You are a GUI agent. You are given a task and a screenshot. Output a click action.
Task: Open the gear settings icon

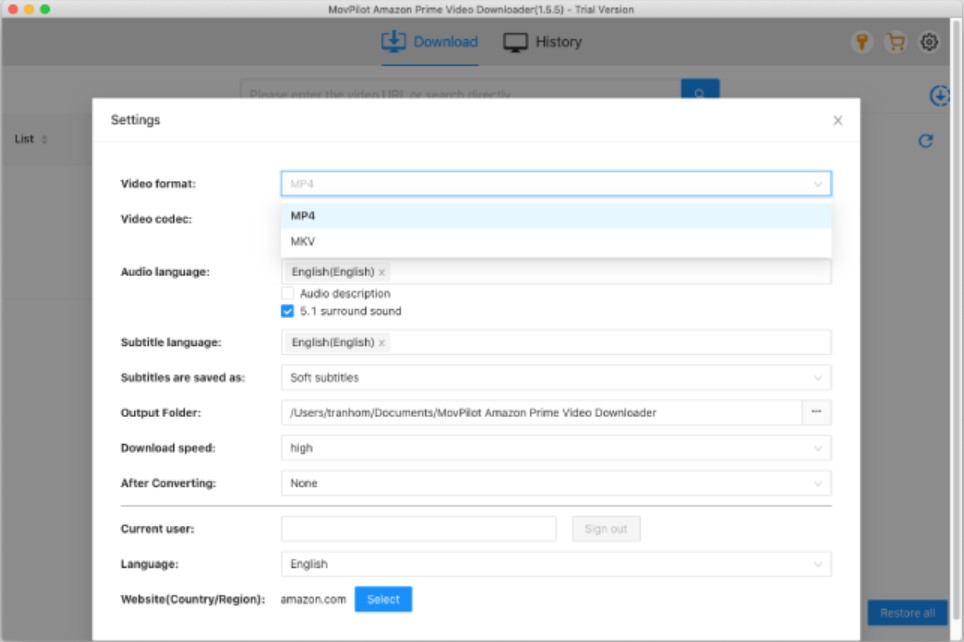928,42
